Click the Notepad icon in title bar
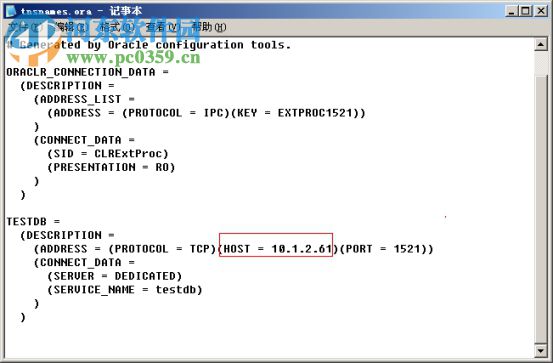This screenshot has height=363, width=554. click(x=11, y=11)
